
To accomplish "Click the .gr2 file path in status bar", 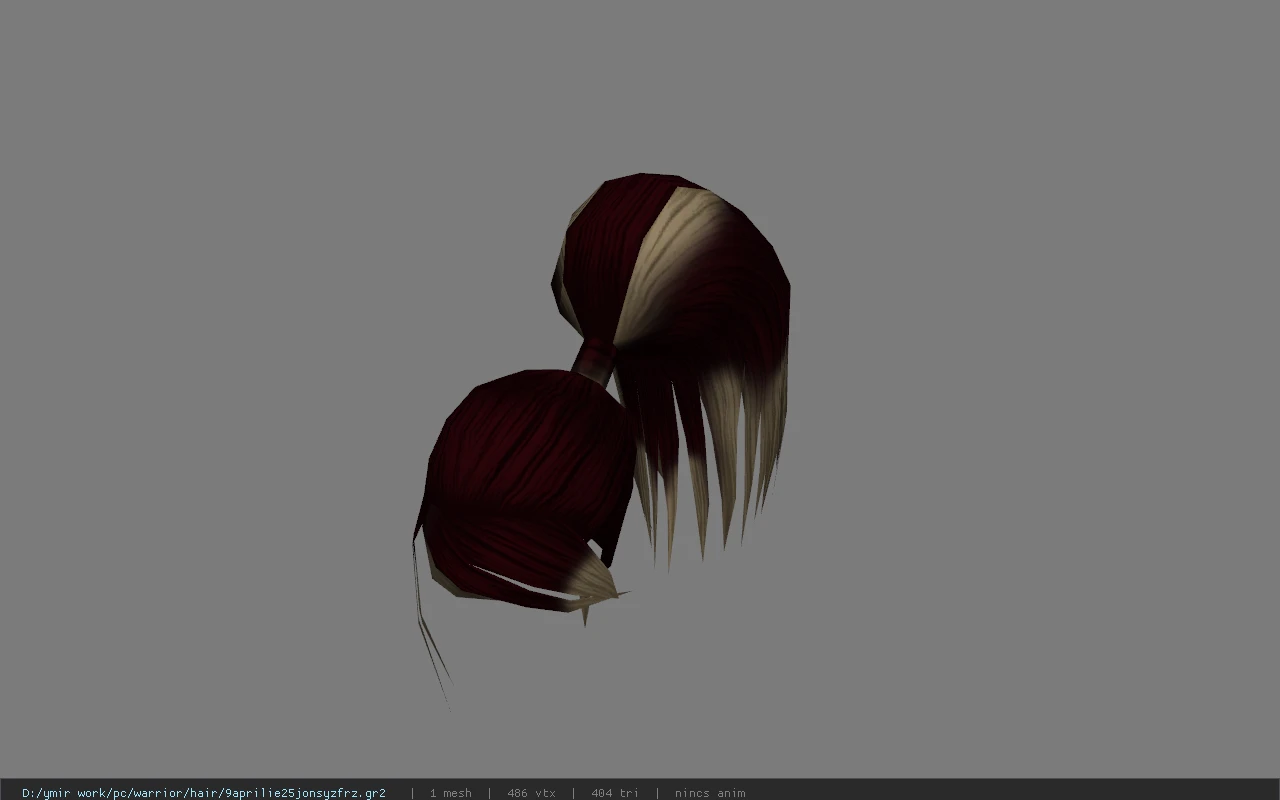I will pos(204,793).
